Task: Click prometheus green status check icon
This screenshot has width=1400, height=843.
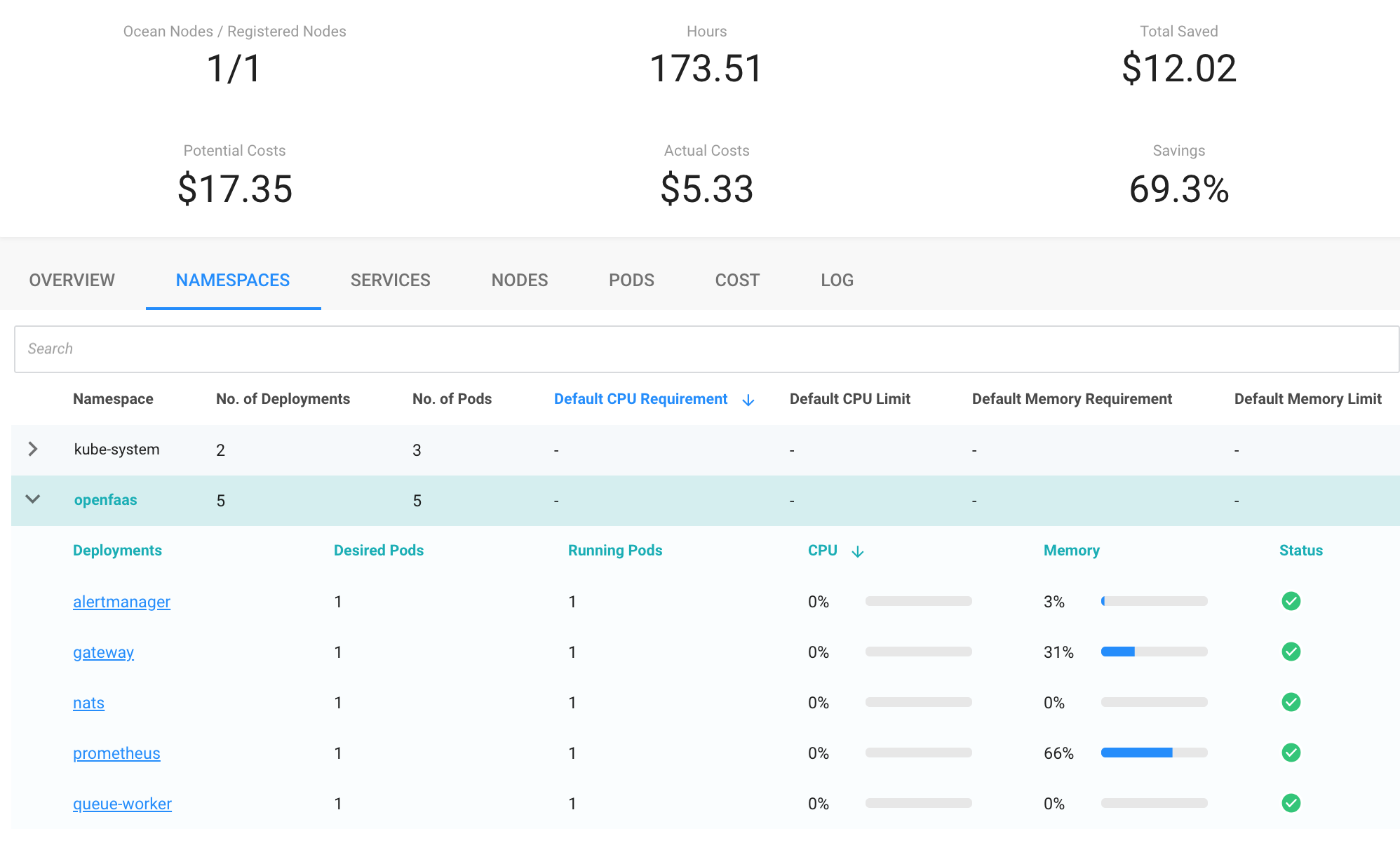Action: point(1291,753)
